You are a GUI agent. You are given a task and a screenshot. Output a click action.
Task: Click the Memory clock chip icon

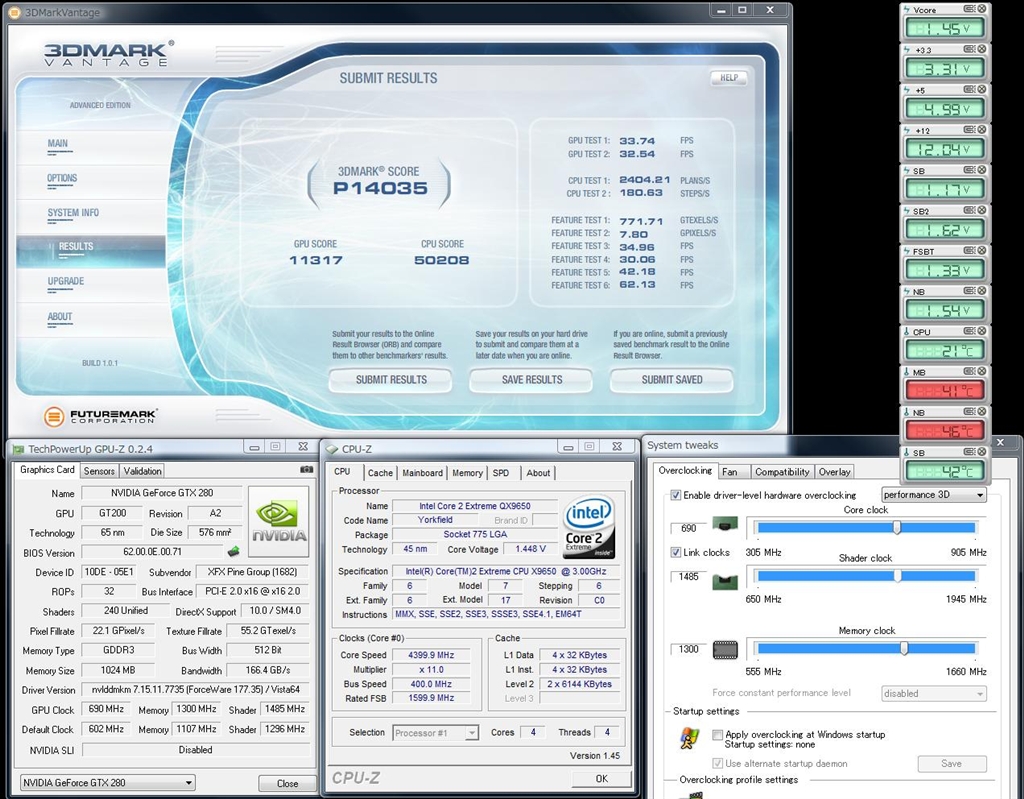pyautogui.click(x=725, y=649)
